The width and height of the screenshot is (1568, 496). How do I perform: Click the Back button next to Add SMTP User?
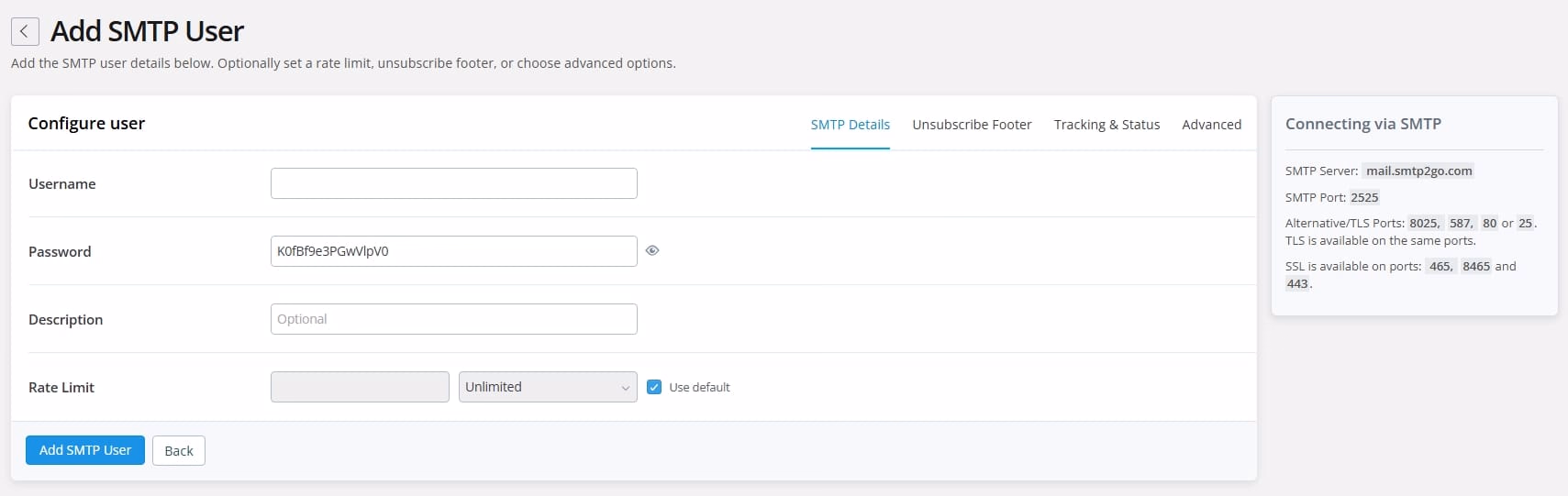tap(178, 450)
